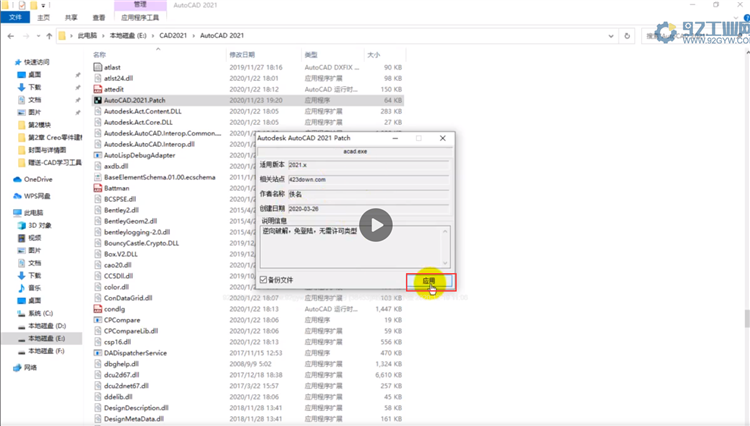Click the color.dll file icon

tap(98, 287)
